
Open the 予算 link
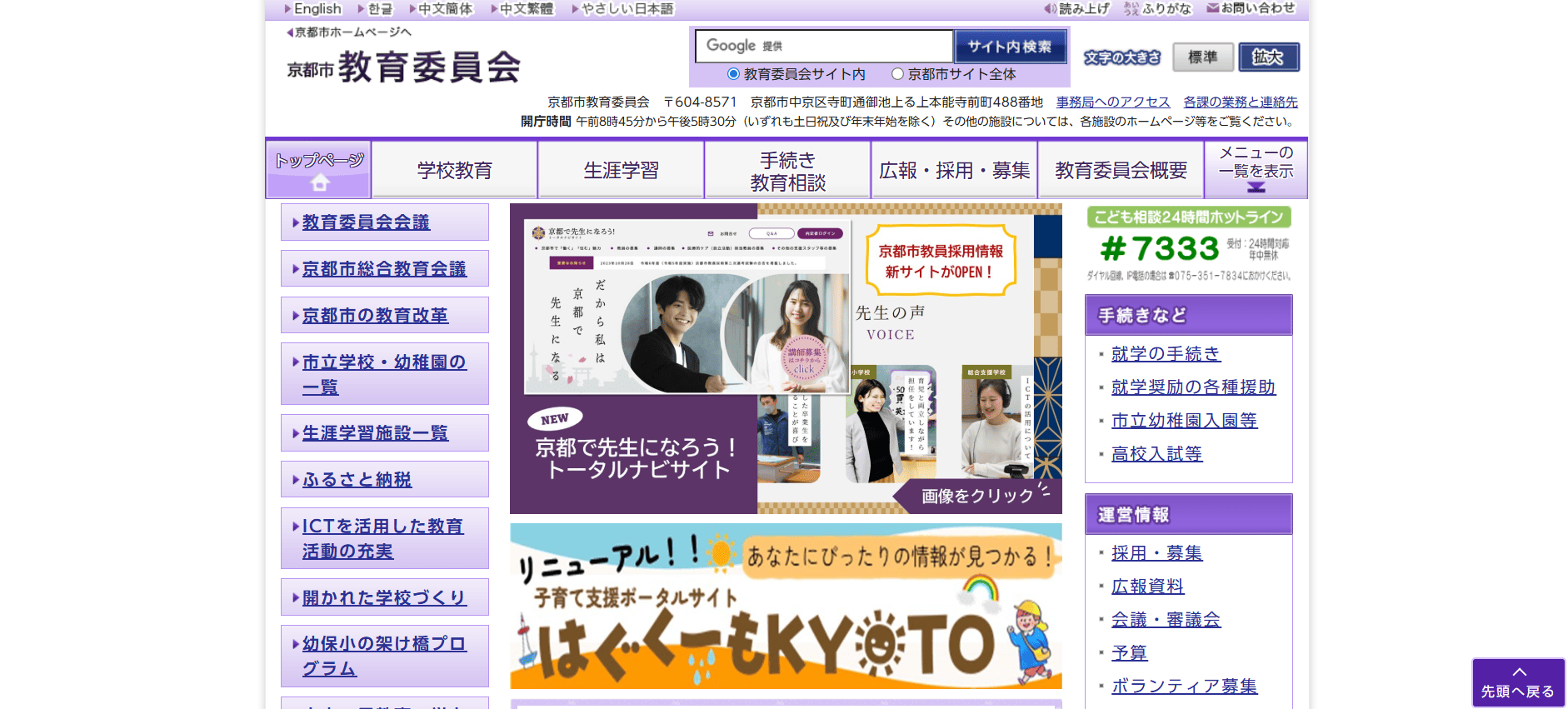click(x=1129, y=653)
